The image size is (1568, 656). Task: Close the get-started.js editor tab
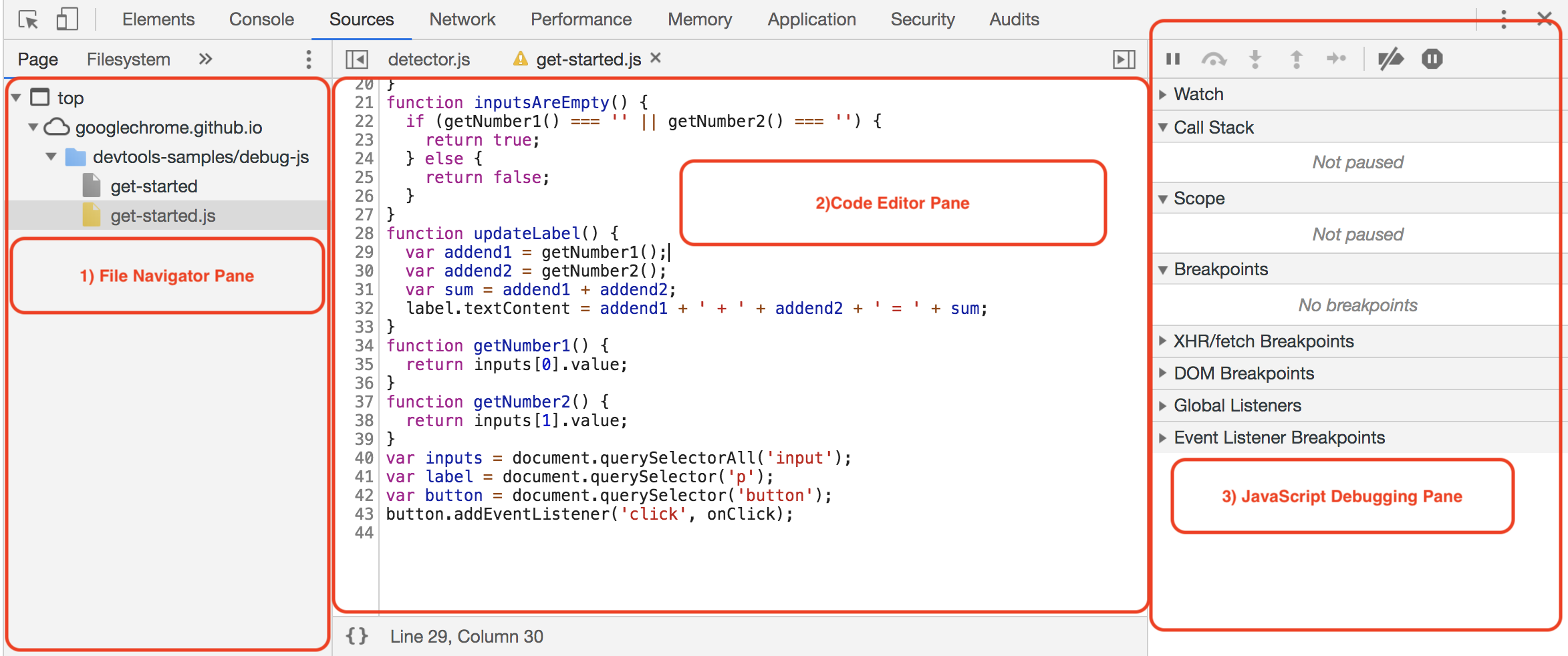pyautogui.click(x=656, y=58)
